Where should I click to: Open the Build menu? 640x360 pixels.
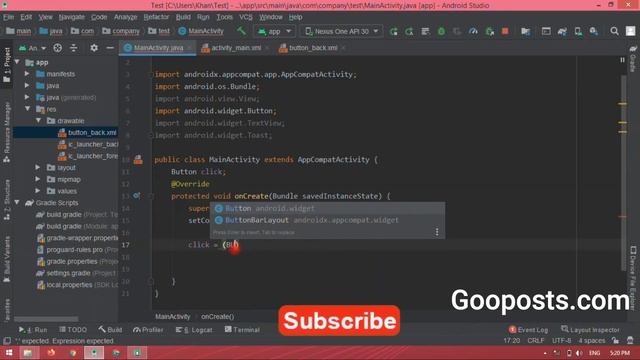click(x=183, y=17)
